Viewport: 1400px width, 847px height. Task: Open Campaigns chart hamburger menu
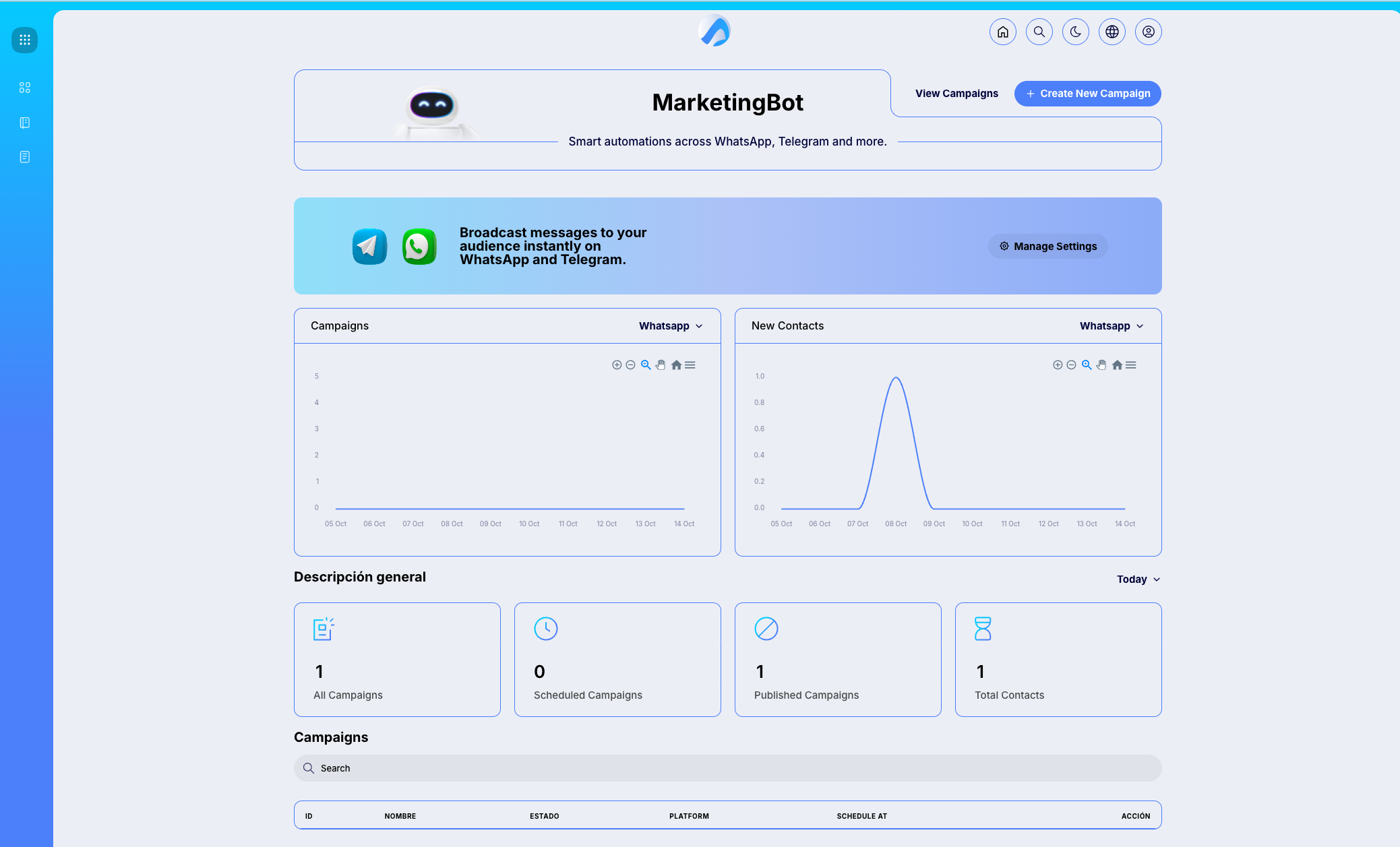point(690,365)
